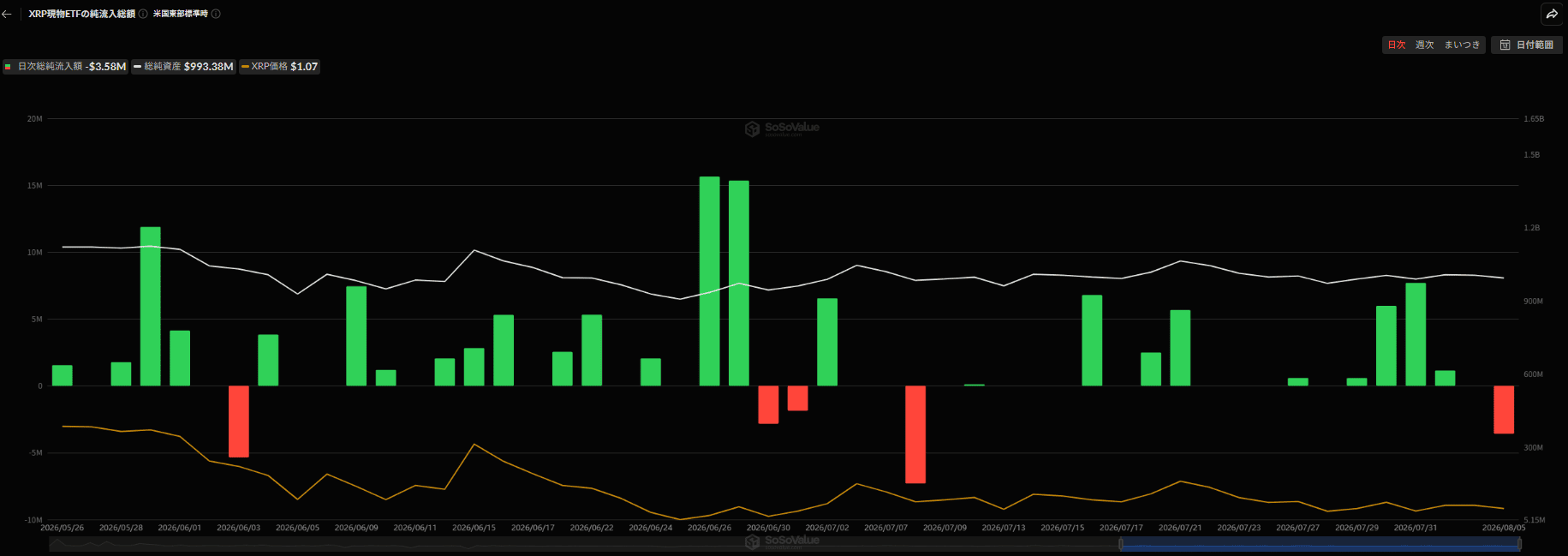The height and width of the screenshot is (556, 1568).
Task: Click the back arrow icon
Action: click(7, 14)
